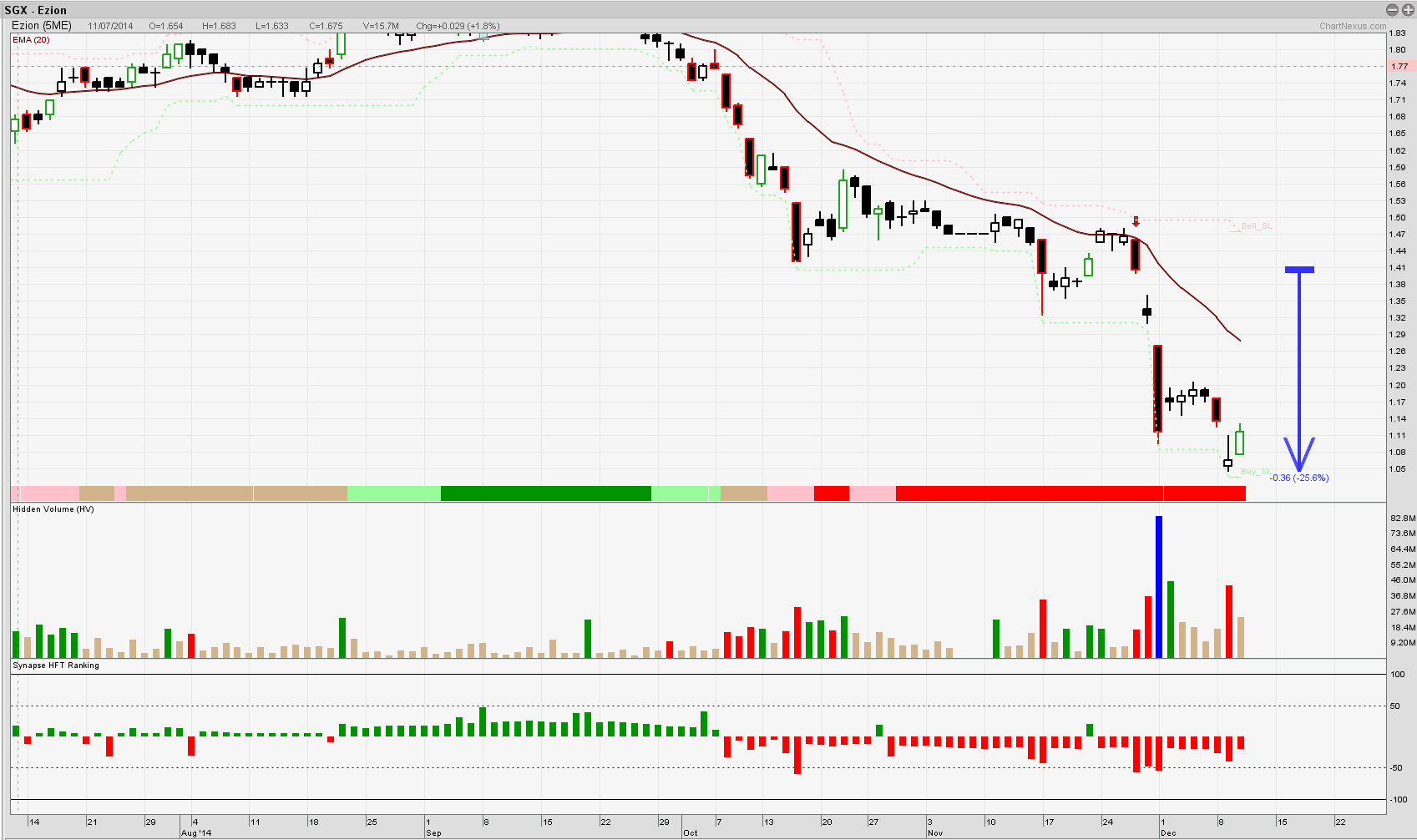The height and width of the screenshot is (840, 1417).
Task: Click the -0.36 (-25.6%) measurement text
Action: coord(1299,478)
